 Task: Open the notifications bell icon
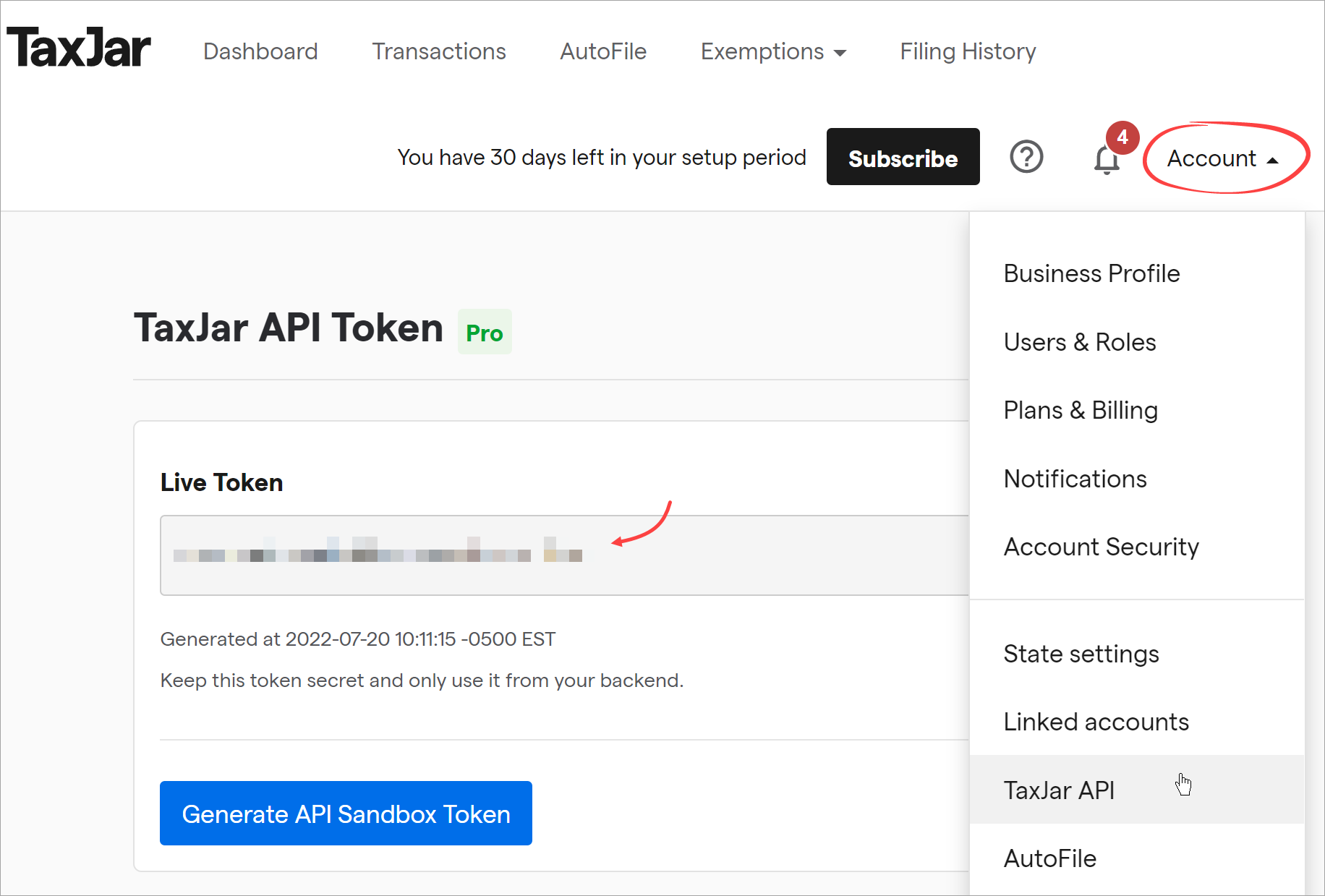1107,160
